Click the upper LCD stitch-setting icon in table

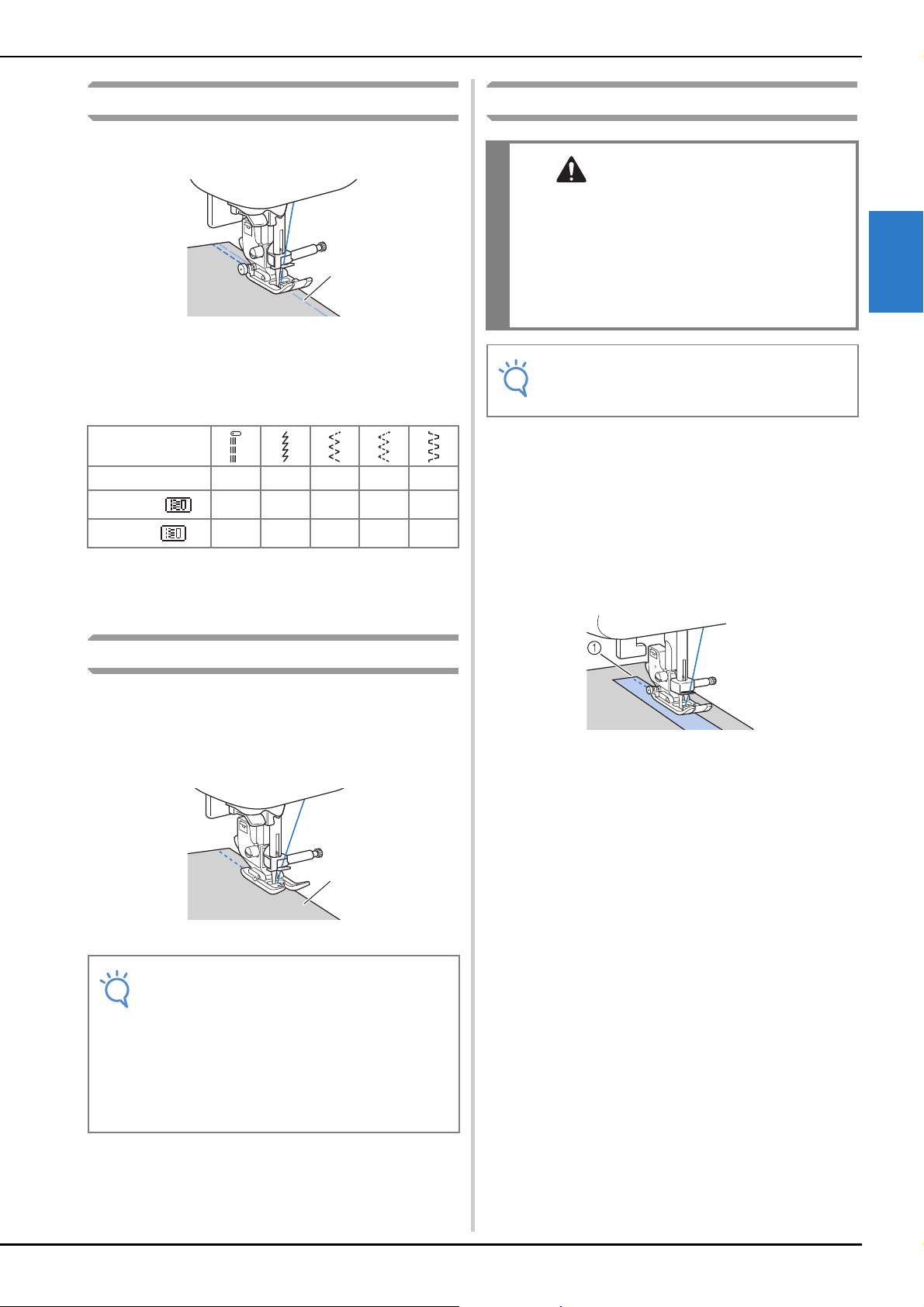(178, 504)
